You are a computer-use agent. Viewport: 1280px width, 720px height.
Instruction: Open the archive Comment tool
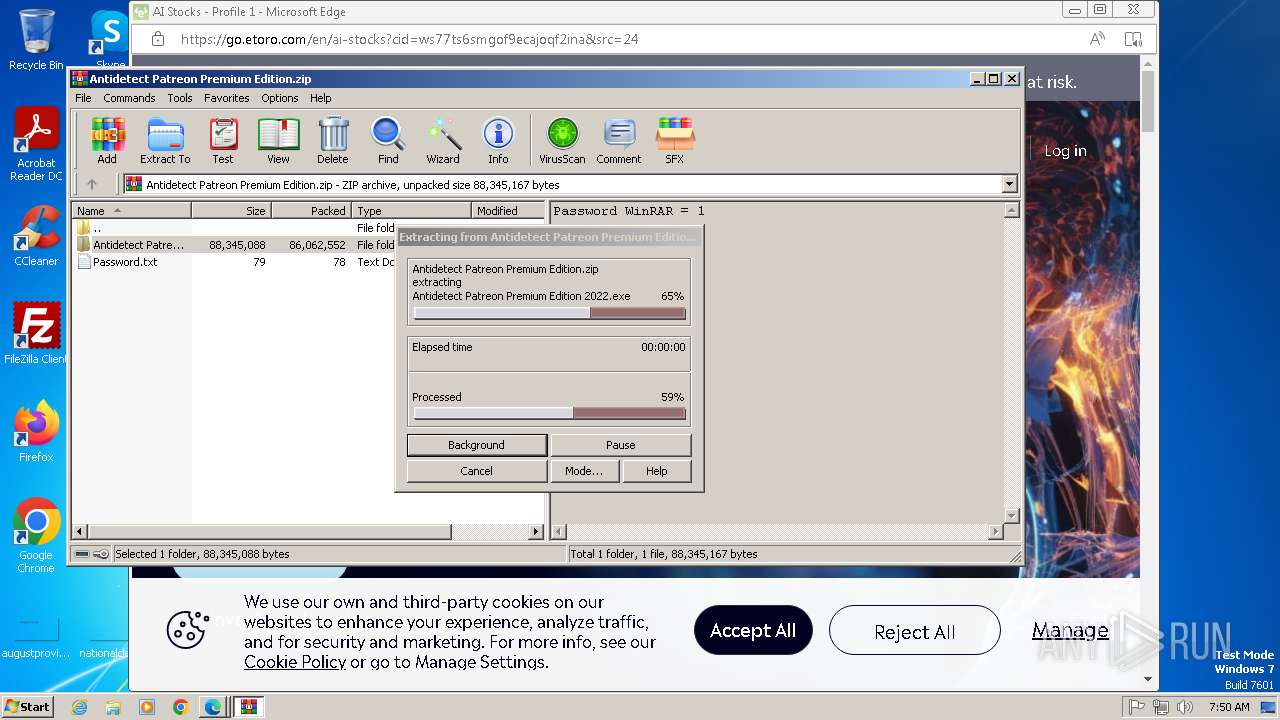click(x=619, y=141)
